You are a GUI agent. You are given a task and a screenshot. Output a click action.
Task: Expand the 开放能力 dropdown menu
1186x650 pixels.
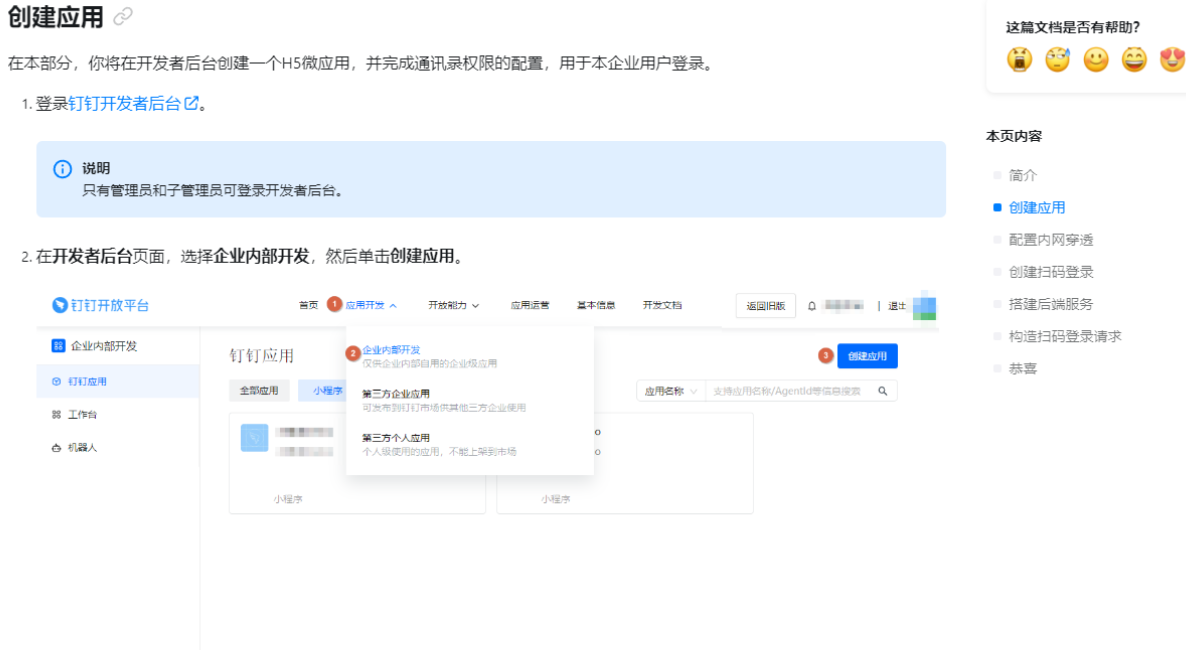point(453,305)
